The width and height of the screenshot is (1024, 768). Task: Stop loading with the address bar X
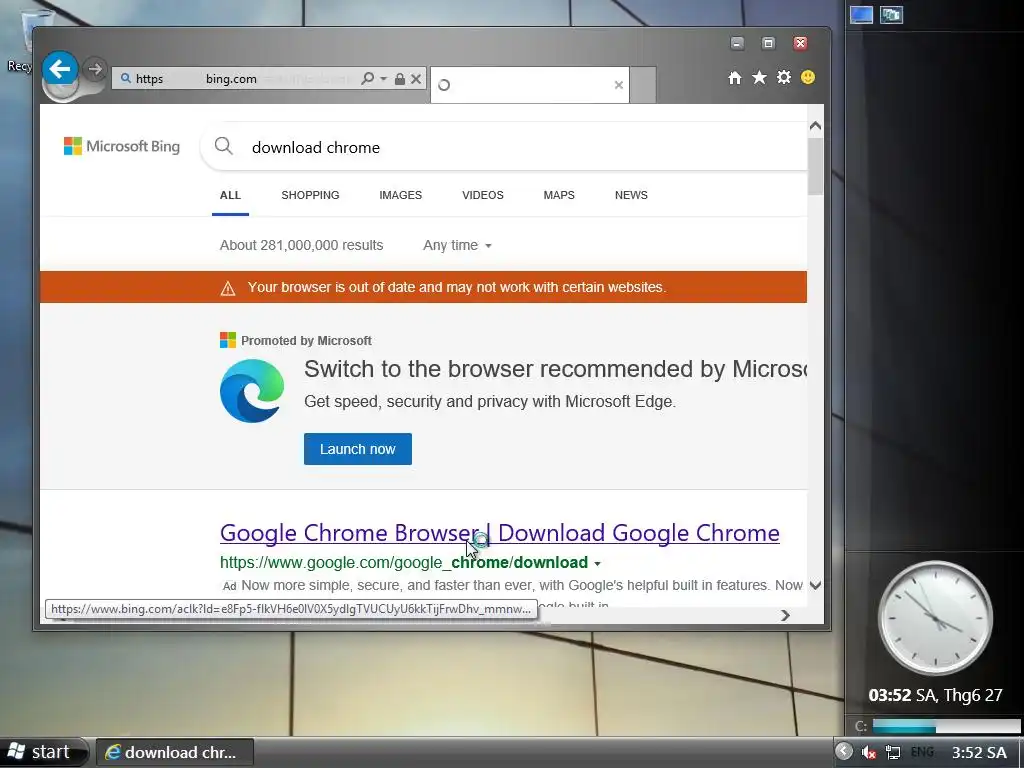[415, 79]
